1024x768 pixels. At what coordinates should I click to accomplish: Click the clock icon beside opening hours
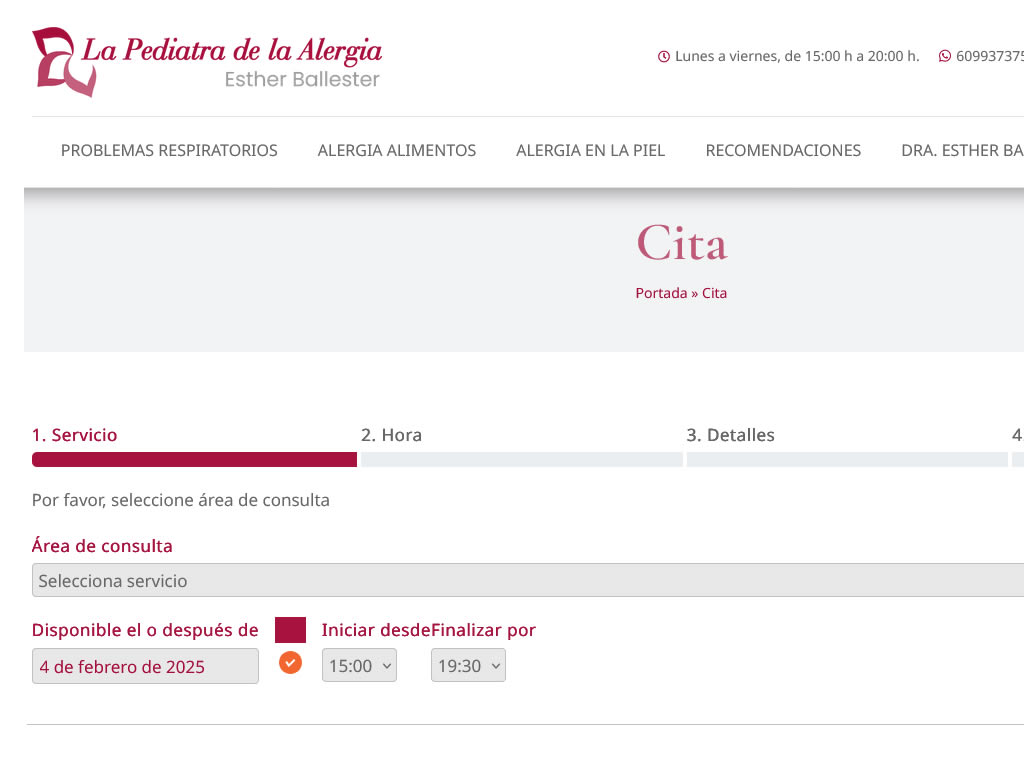point(664,57)
